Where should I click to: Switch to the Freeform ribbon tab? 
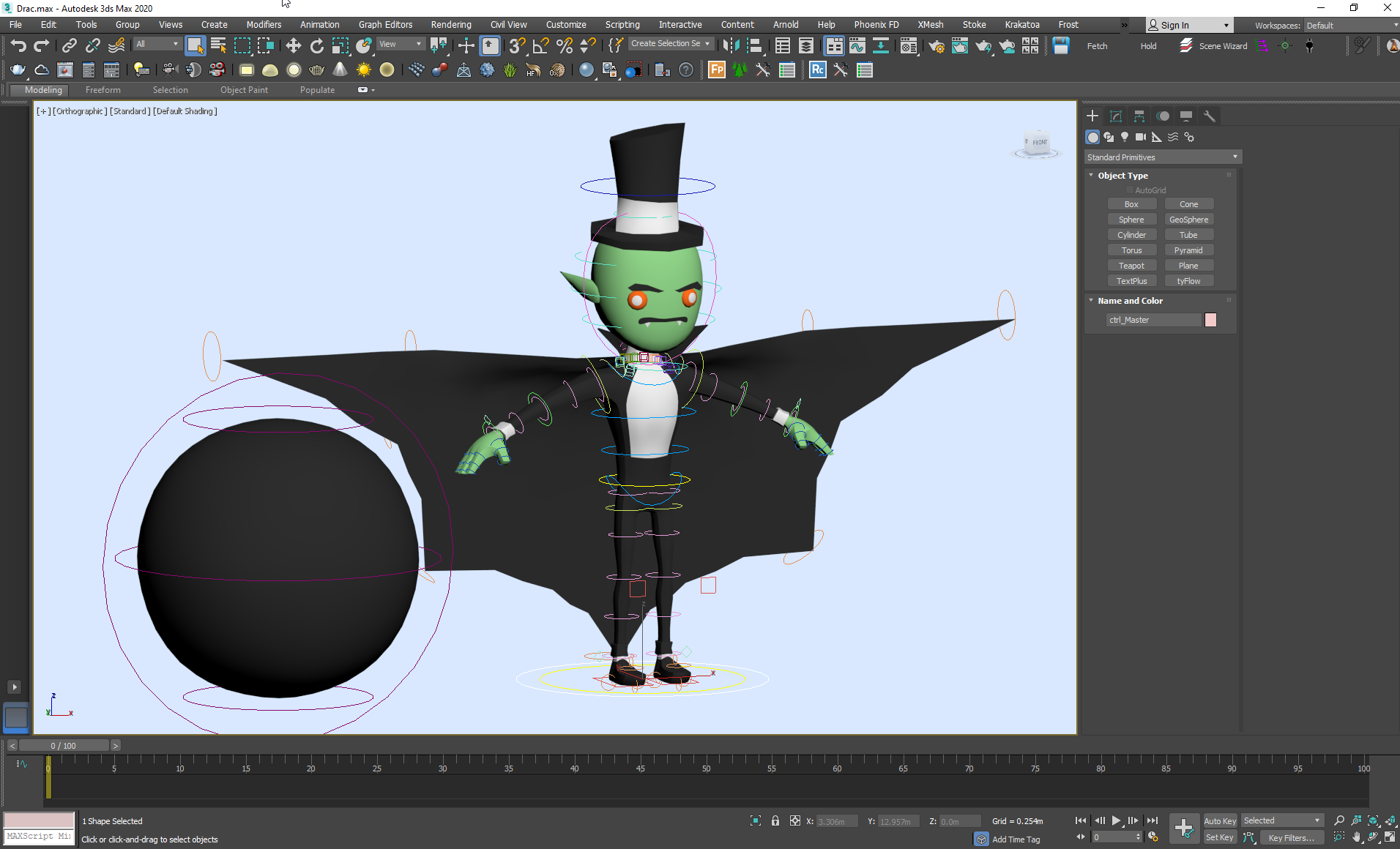pyautogui.click(x=103, y=90)
